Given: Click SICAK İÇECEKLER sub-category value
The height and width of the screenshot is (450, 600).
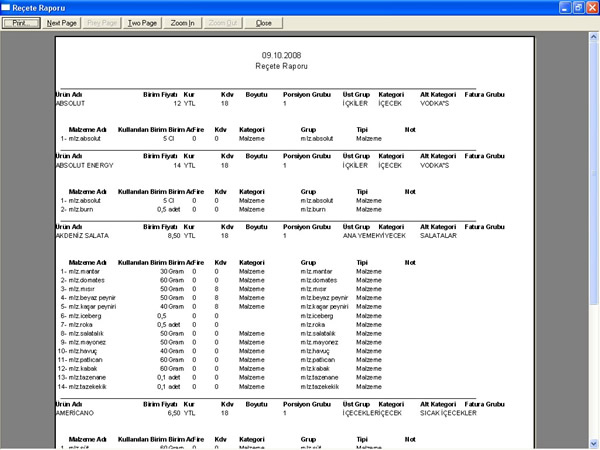Looking at the screenshot, I should click(448, 413).
